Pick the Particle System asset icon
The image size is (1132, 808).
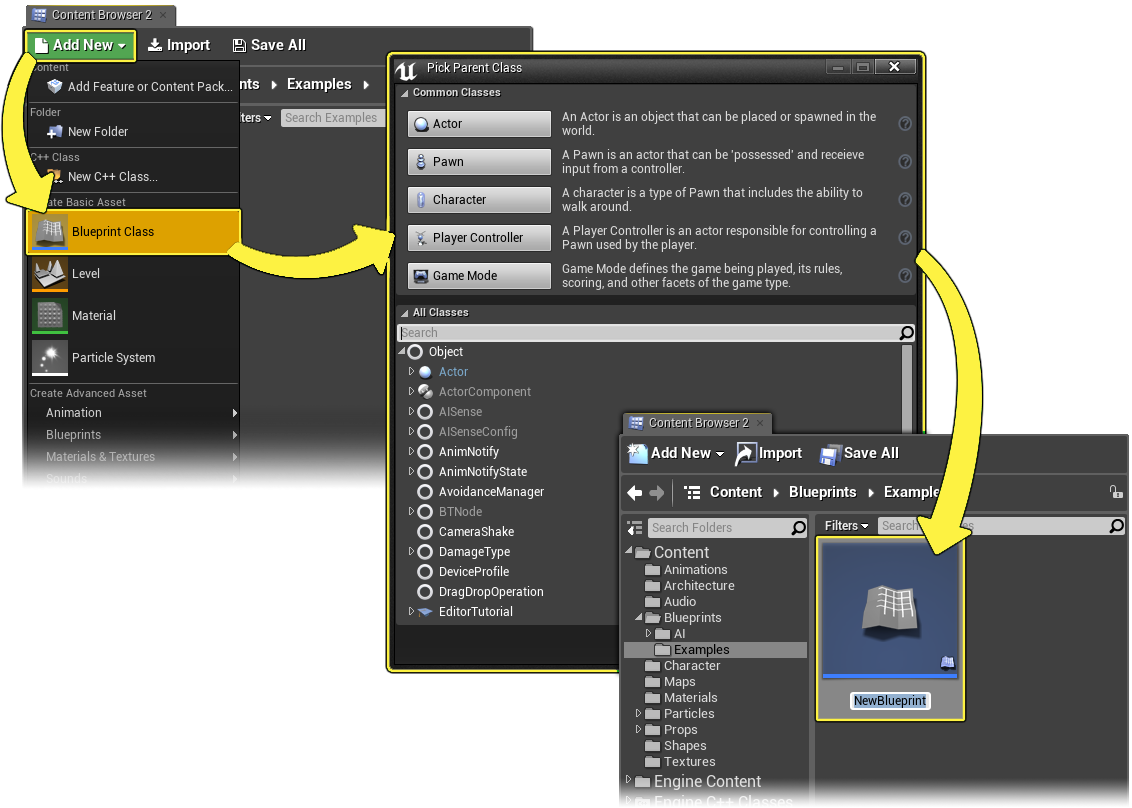pos(50,358)
